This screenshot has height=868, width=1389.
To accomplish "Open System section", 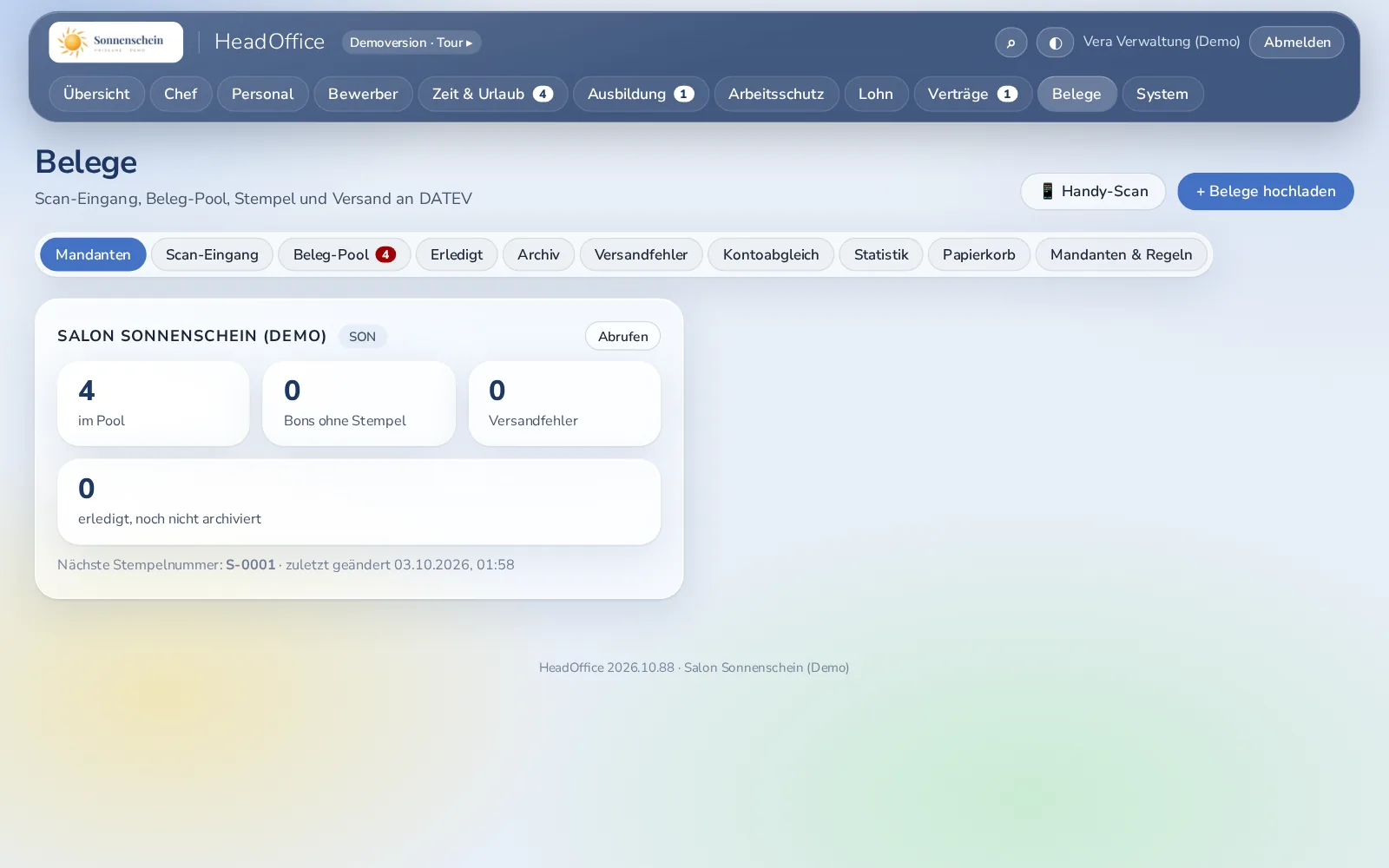I will tap(1162, 94).
